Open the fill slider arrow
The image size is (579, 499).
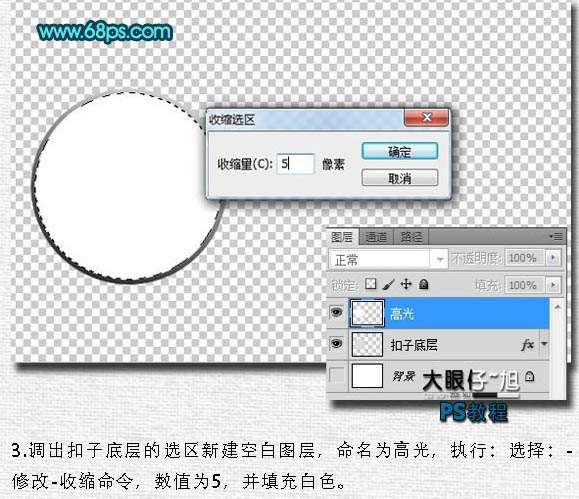pyautogui.click(x=553, y=285)
